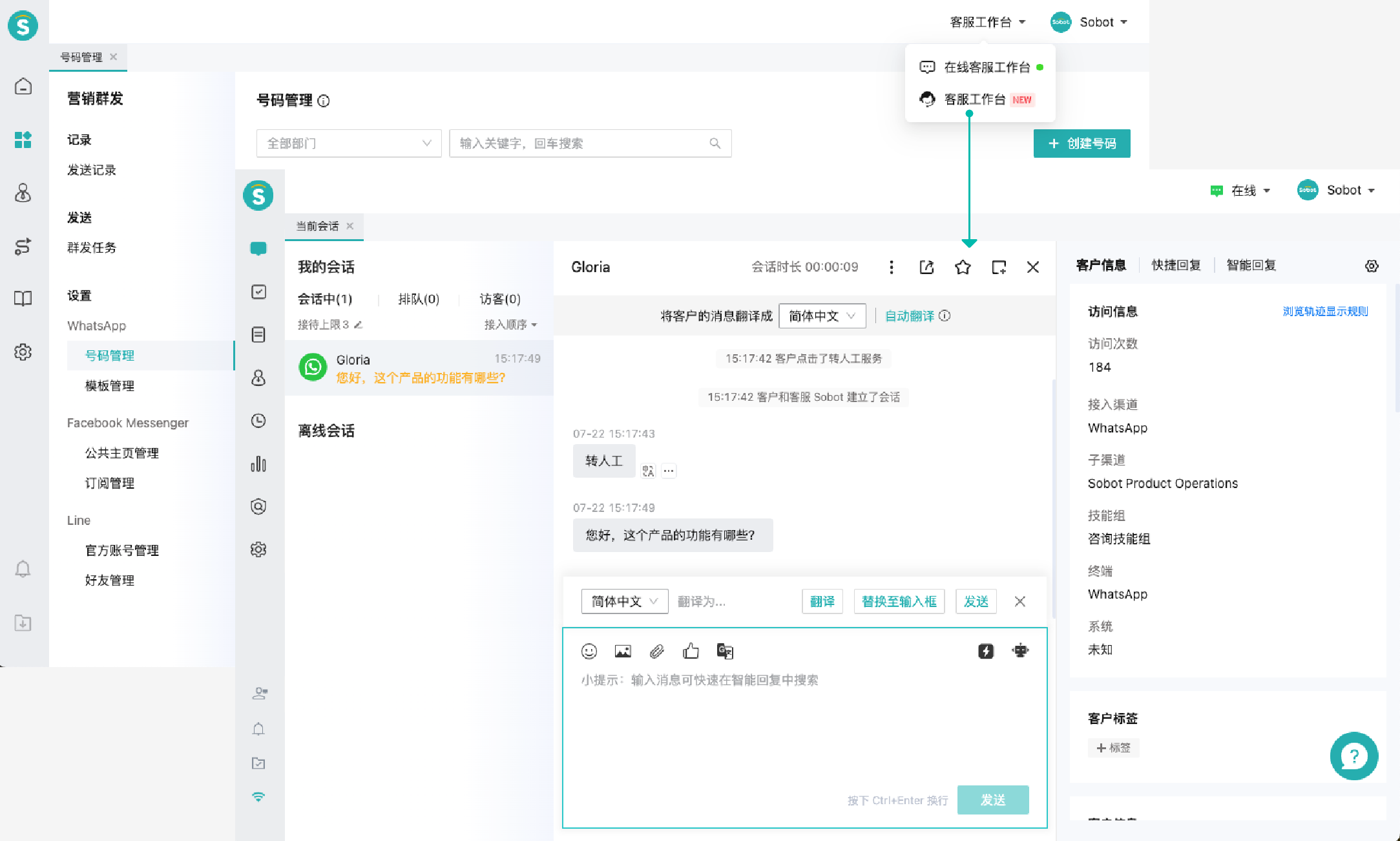
Task: Open the knowledge book icon in the left sidebar
Action: 23,299
